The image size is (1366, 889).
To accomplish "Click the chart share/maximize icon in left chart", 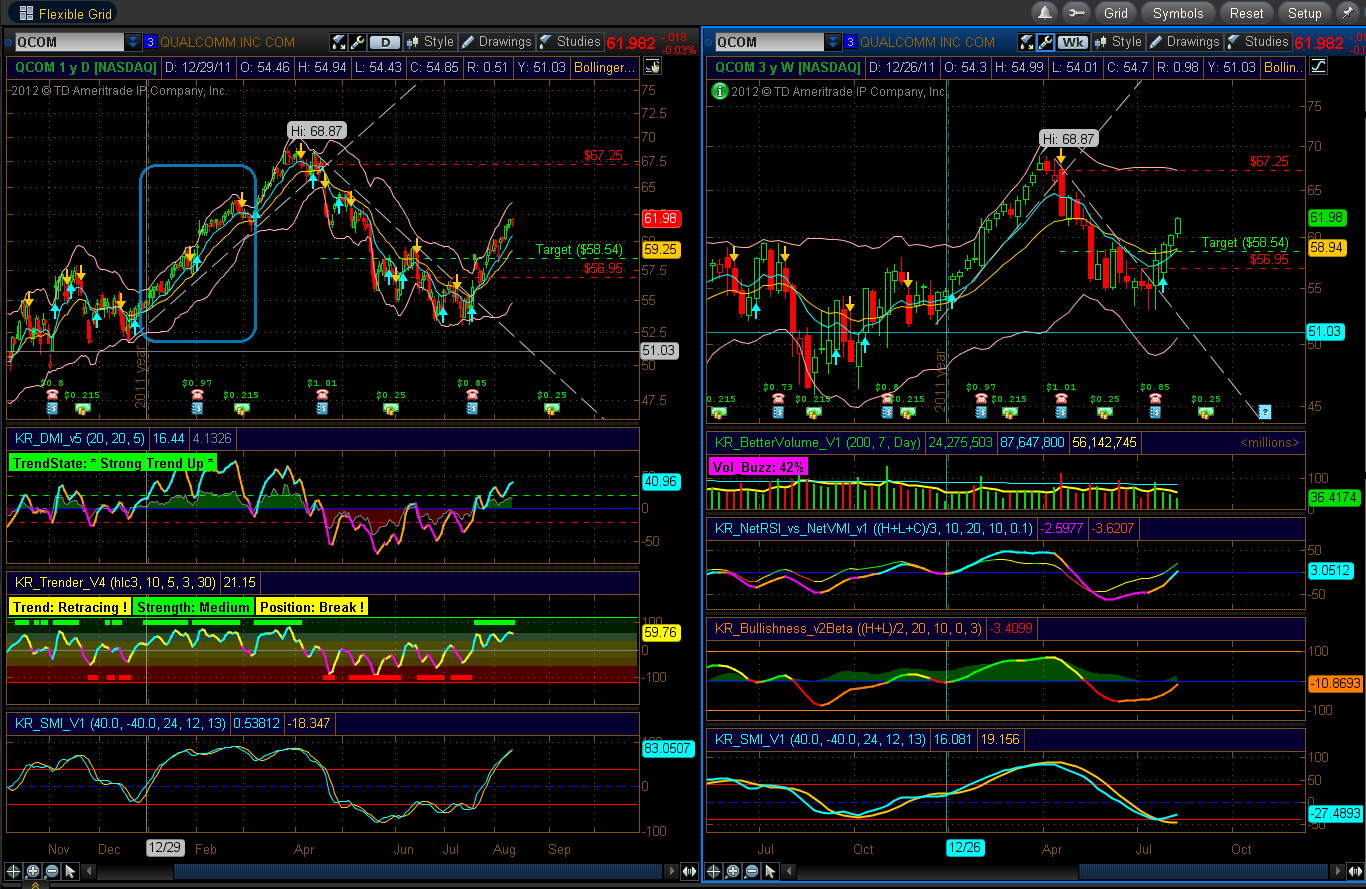I will tap(338, 42).
